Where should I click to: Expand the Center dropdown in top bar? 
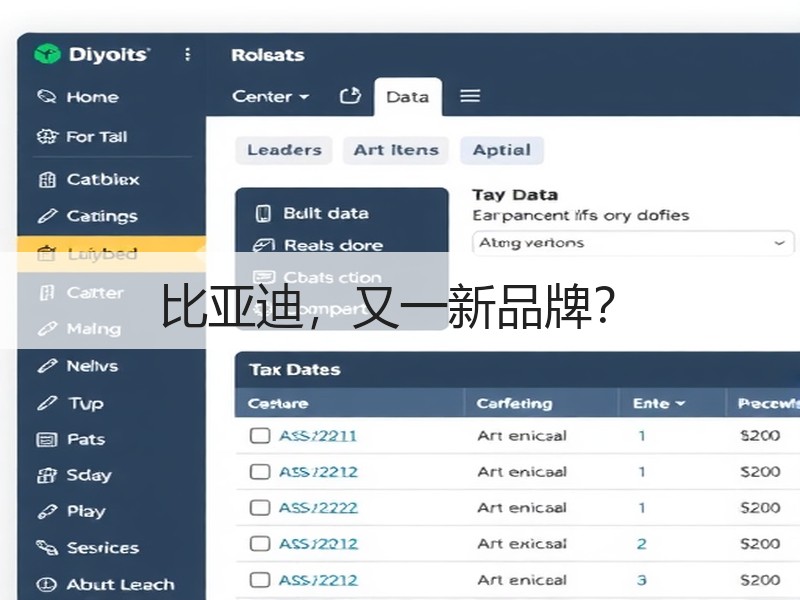point(270,96)
